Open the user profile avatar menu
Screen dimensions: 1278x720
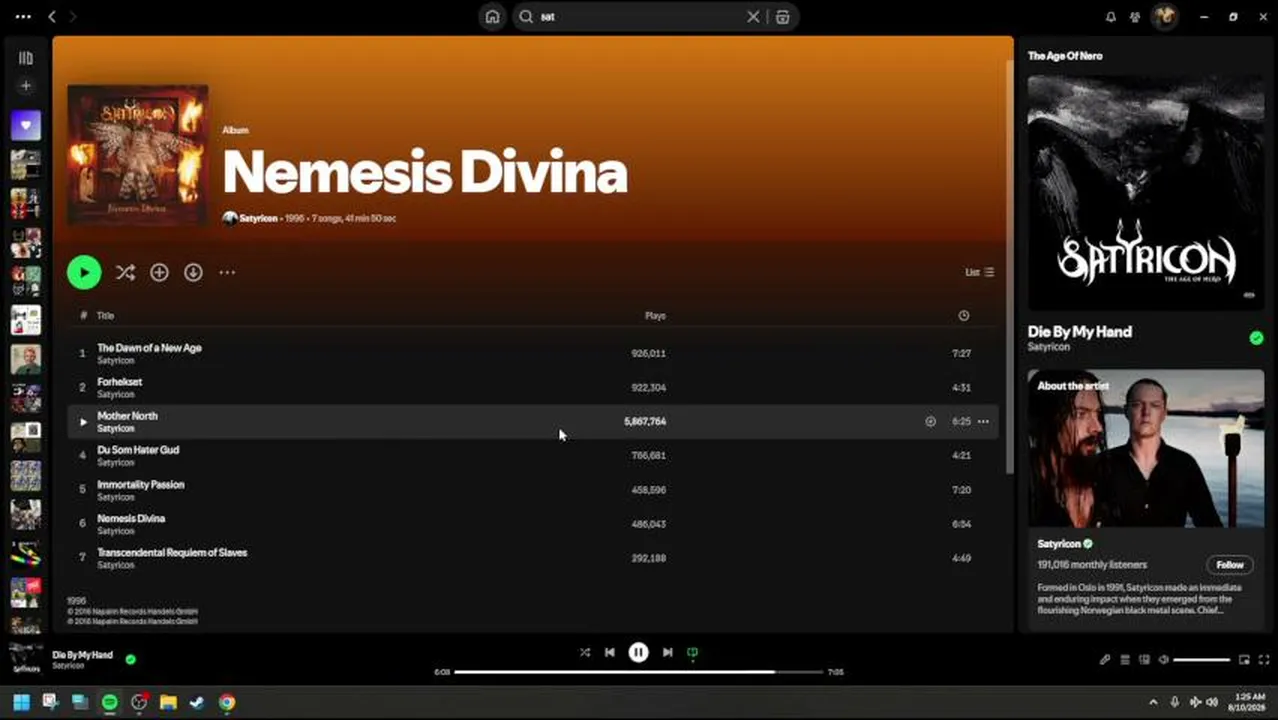tap(1163, 17)
